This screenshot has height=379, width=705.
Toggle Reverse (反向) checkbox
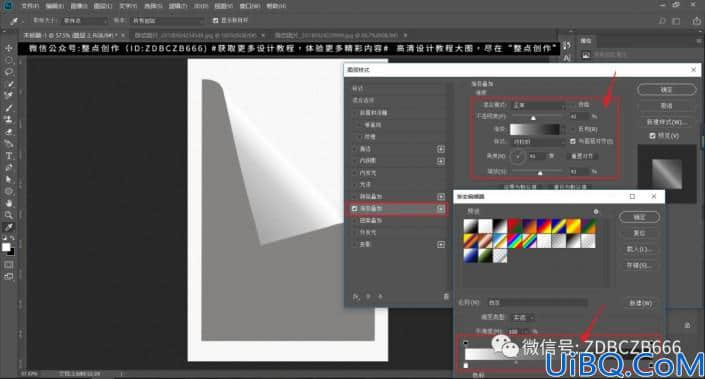point(572,129)
